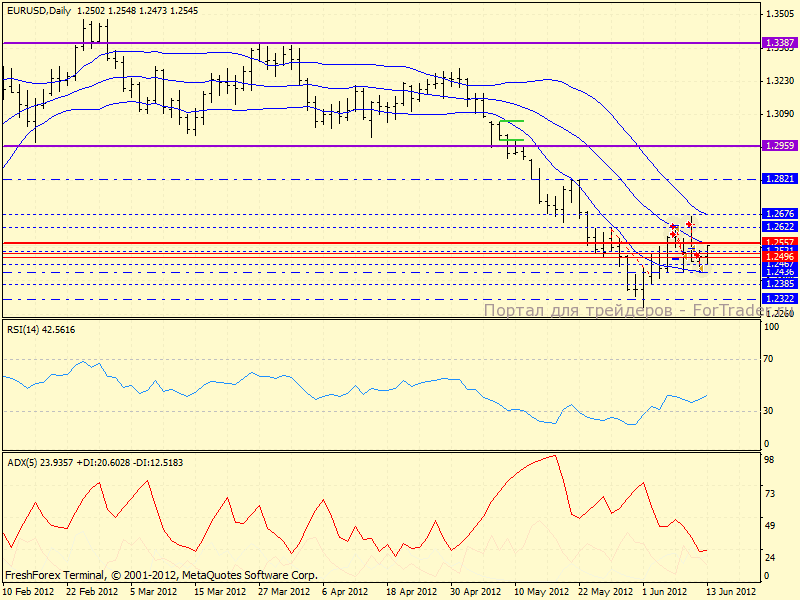Click the FreshForex Terminal copyright text
Image resolution: width=800 pixels, height=600 pixels.
point(161,575)
